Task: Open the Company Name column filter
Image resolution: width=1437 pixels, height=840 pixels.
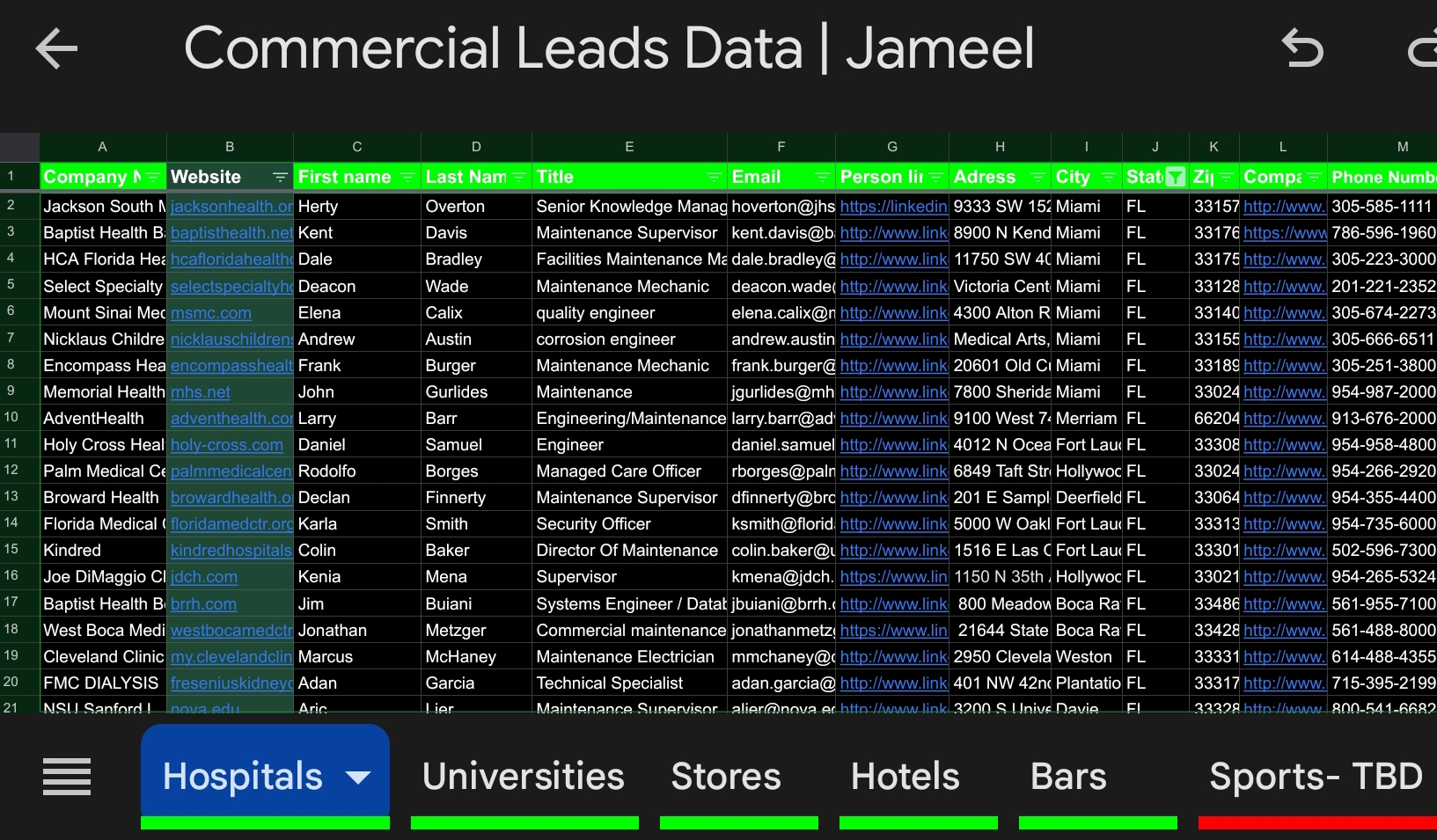Action: pyautogui.click(x=154, y=177)
